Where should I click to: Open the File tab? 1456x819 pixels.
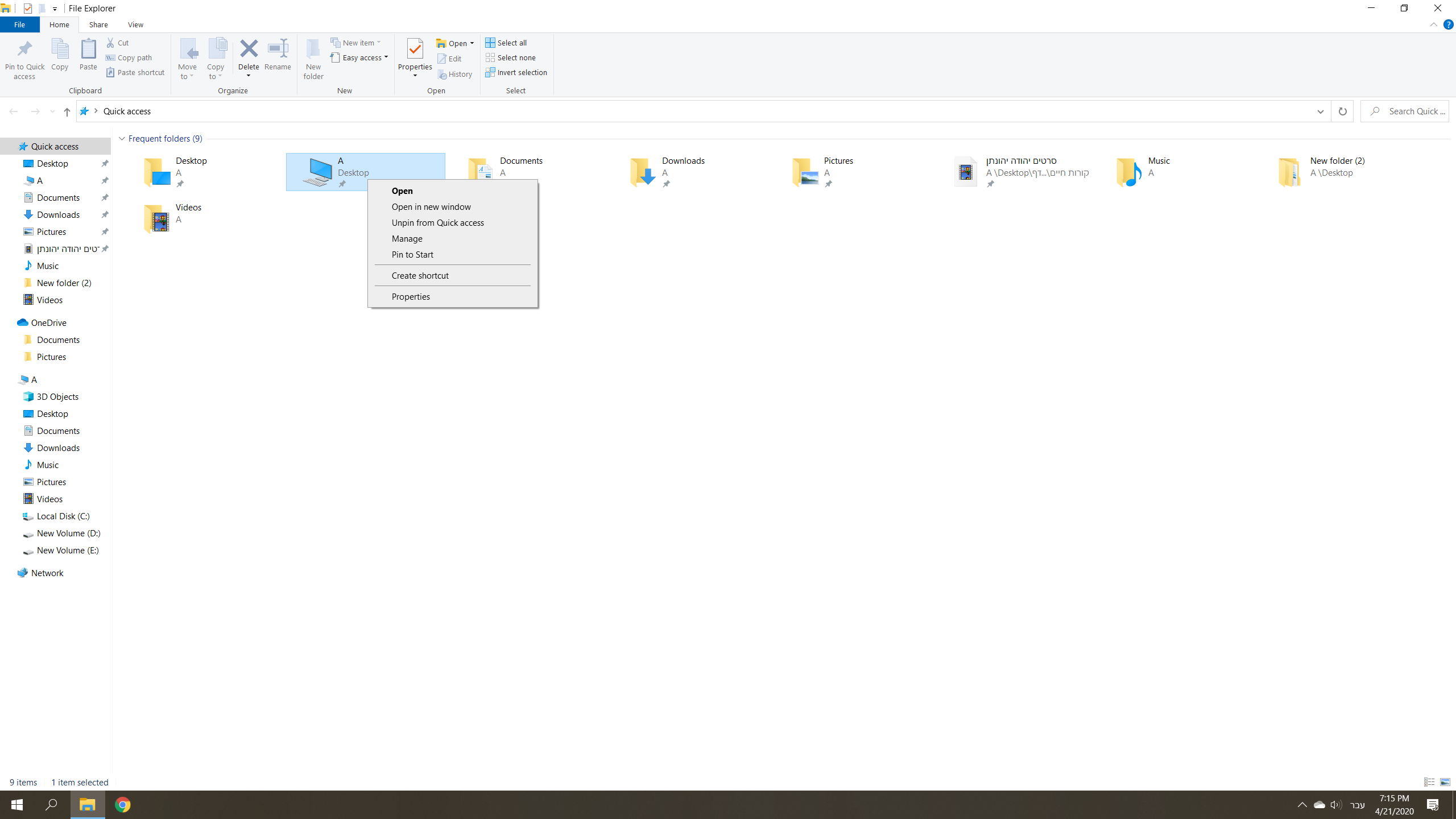pyautogui.click(x=19, y=24)
